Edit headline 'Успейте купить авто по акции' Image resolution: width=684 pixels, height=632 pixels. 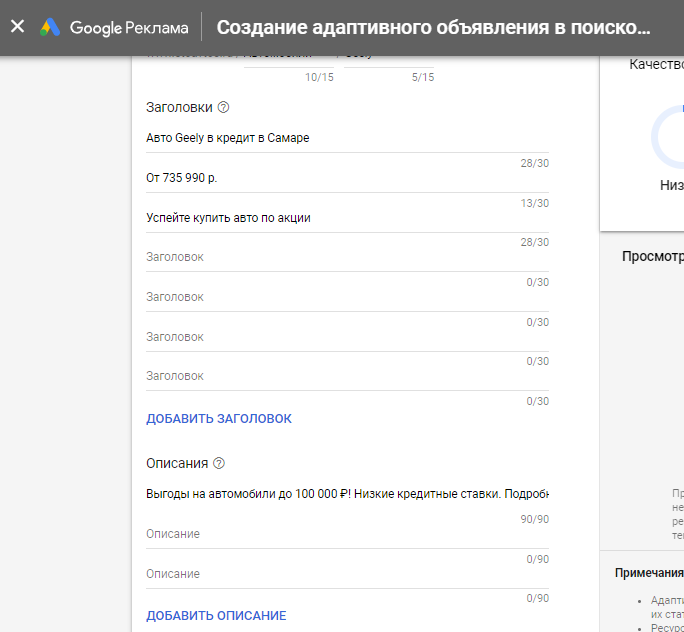pos(347,218)
